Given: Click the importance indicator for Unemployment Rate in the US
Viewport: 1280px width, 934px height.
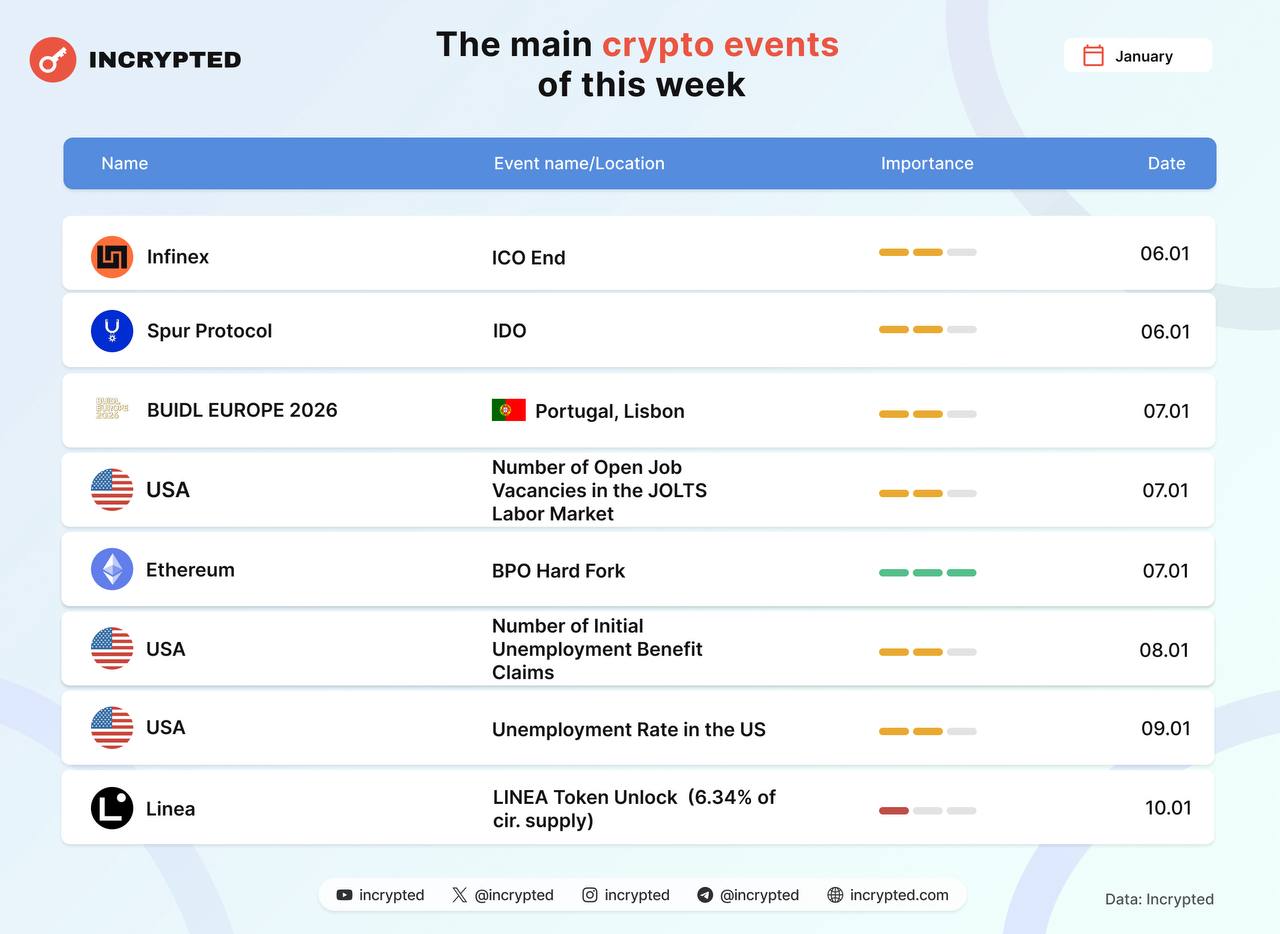Looking at the screenshot, I should tap(928, 731).
